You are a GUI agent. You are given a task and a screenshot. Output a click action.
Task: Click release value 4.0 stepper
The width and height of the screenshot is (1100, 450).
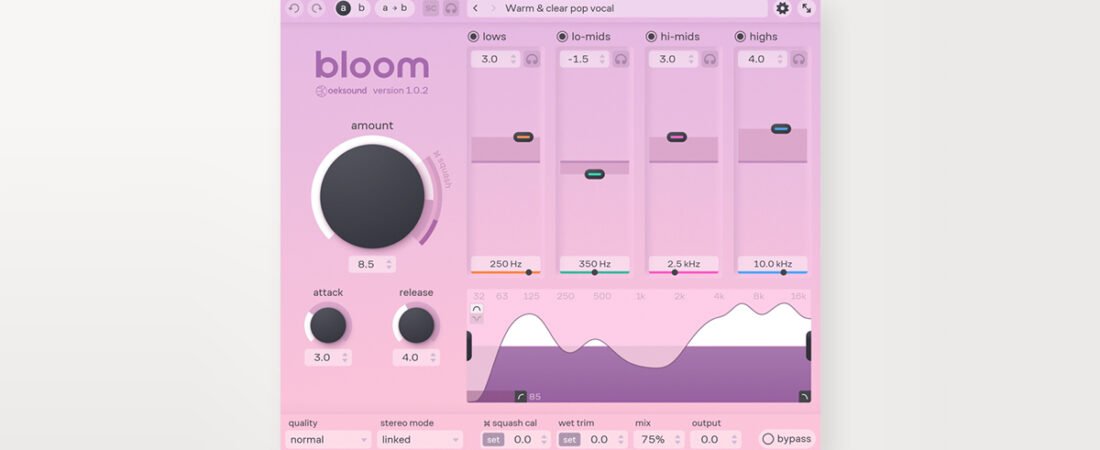pos(417,357)
